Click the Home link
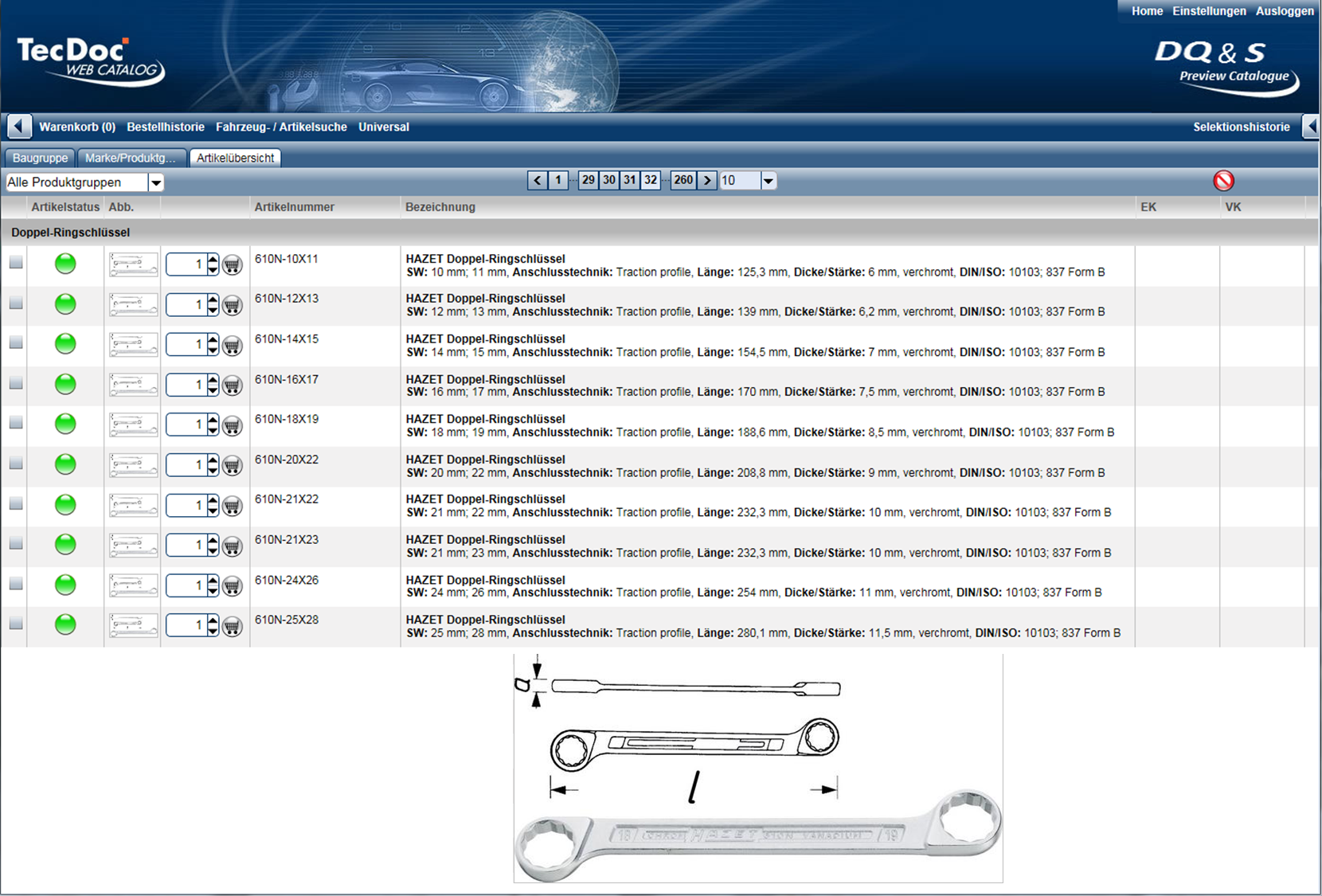The width and height of the screenshot is (1322, 896). point(1147,11)
